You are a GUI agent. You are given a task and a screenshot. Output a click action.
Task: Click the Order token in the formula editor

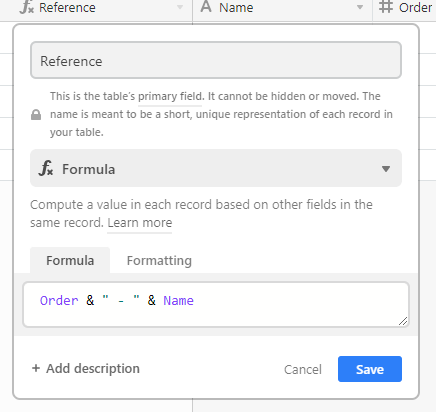pyautogui.click(x=59, y=301)
